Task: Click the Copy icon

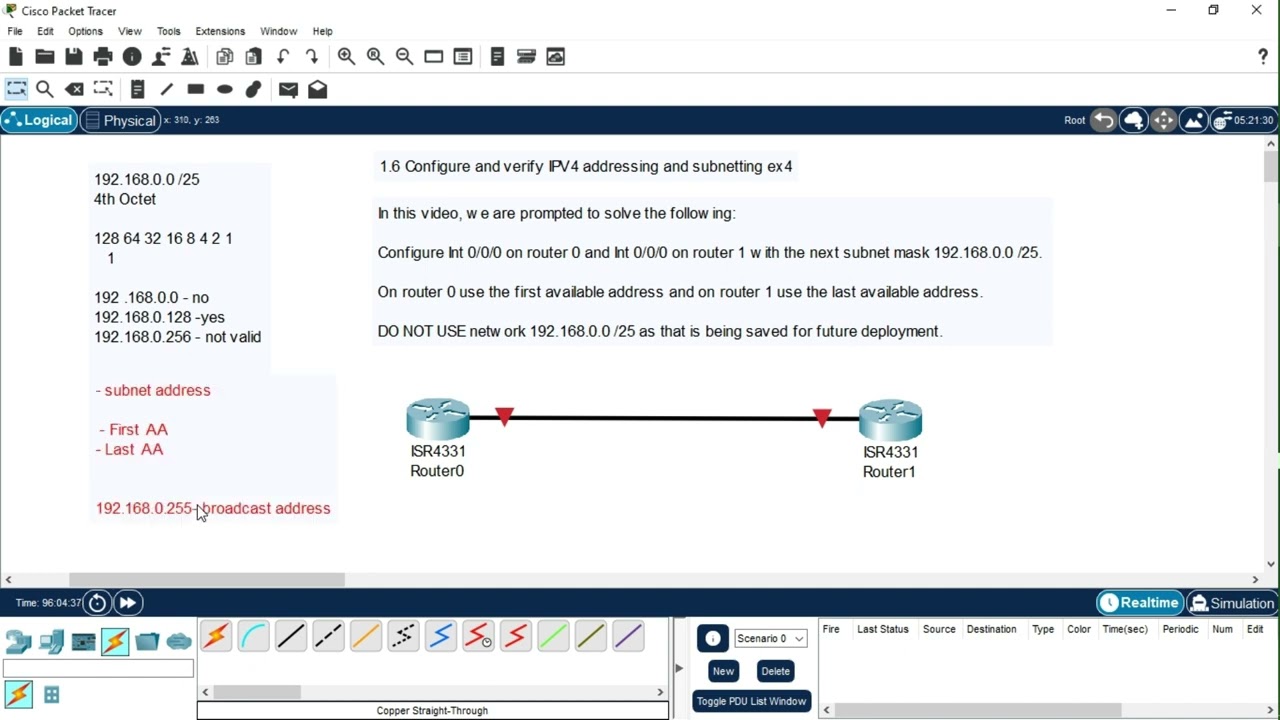Action: pos(225,57)
